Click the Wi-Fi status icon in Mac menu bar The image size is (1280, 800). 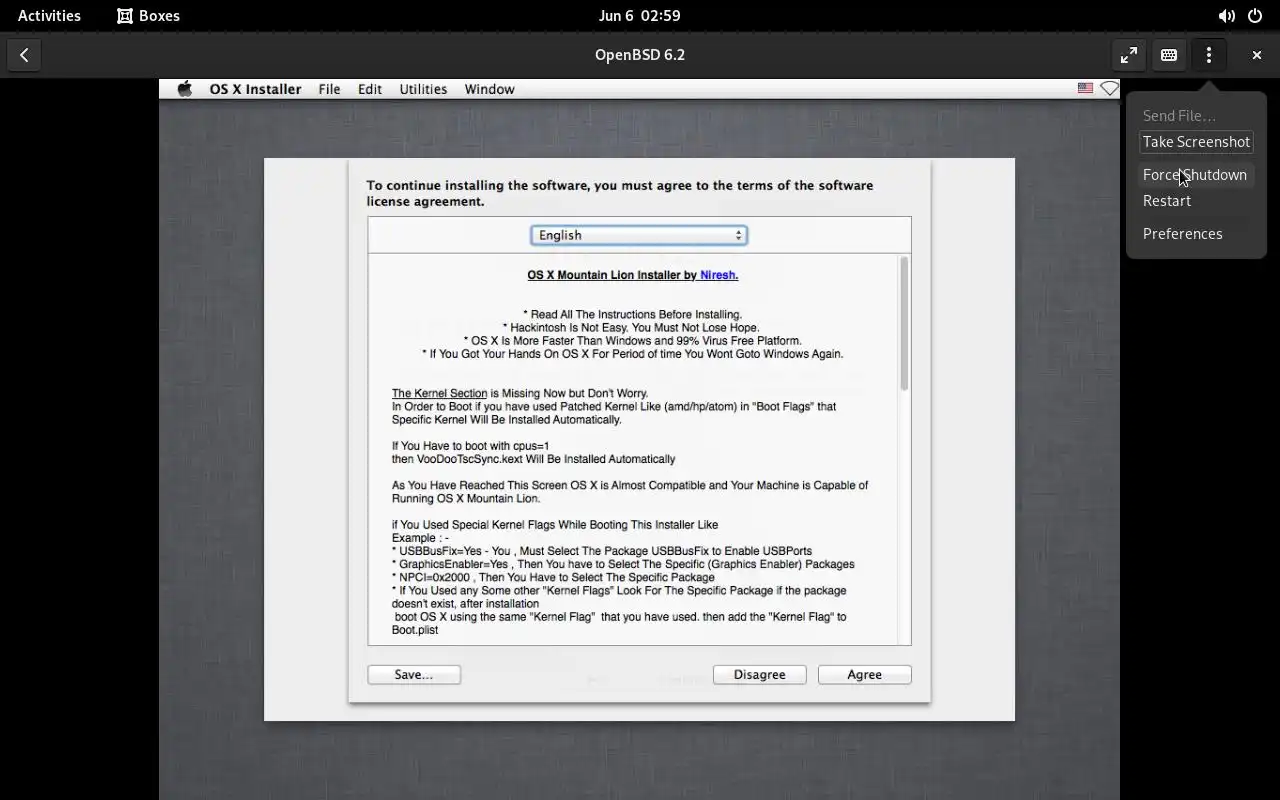tap(1109, 89)
